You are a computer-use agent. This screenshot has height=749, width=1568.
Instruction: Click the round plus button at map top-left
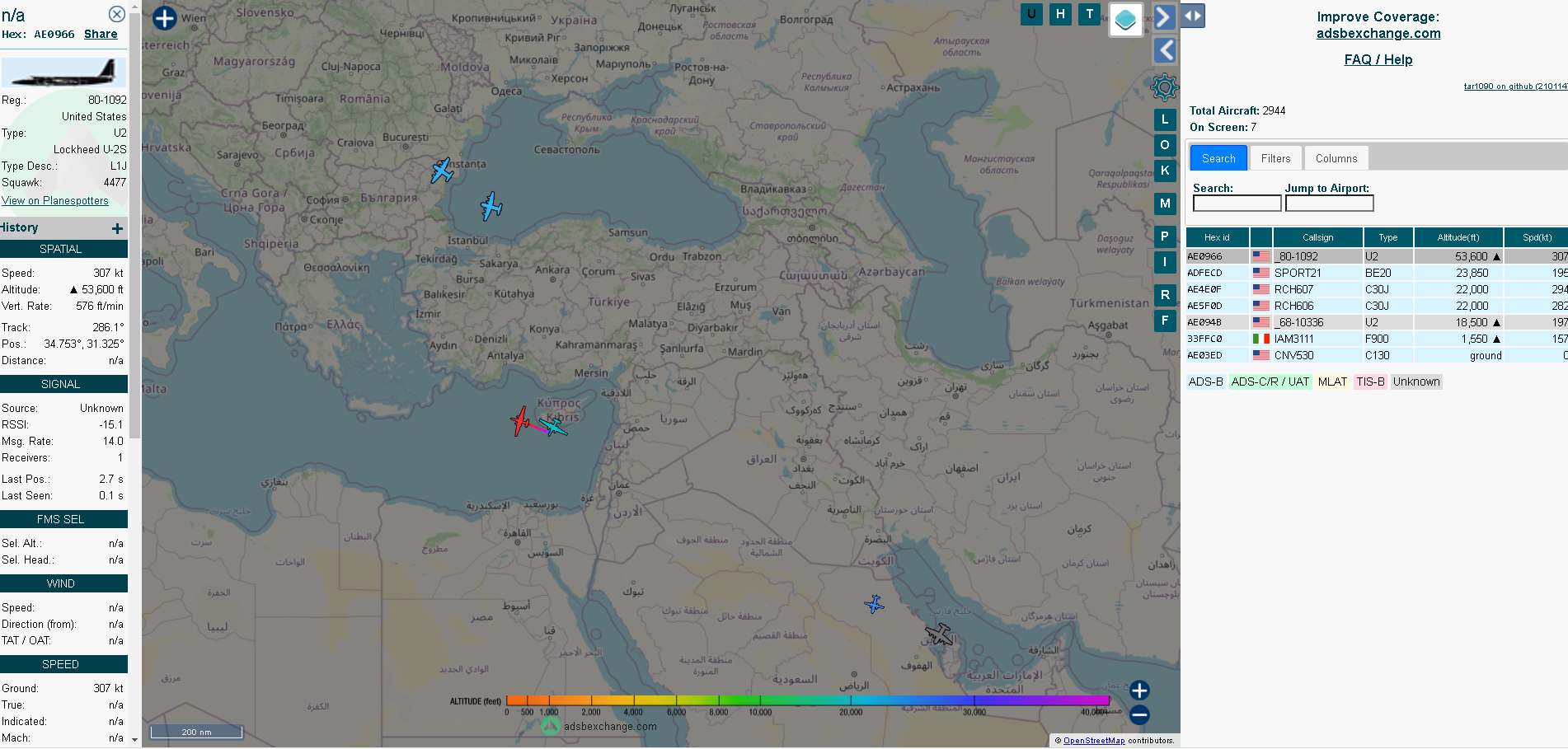[x=165, y=18]
